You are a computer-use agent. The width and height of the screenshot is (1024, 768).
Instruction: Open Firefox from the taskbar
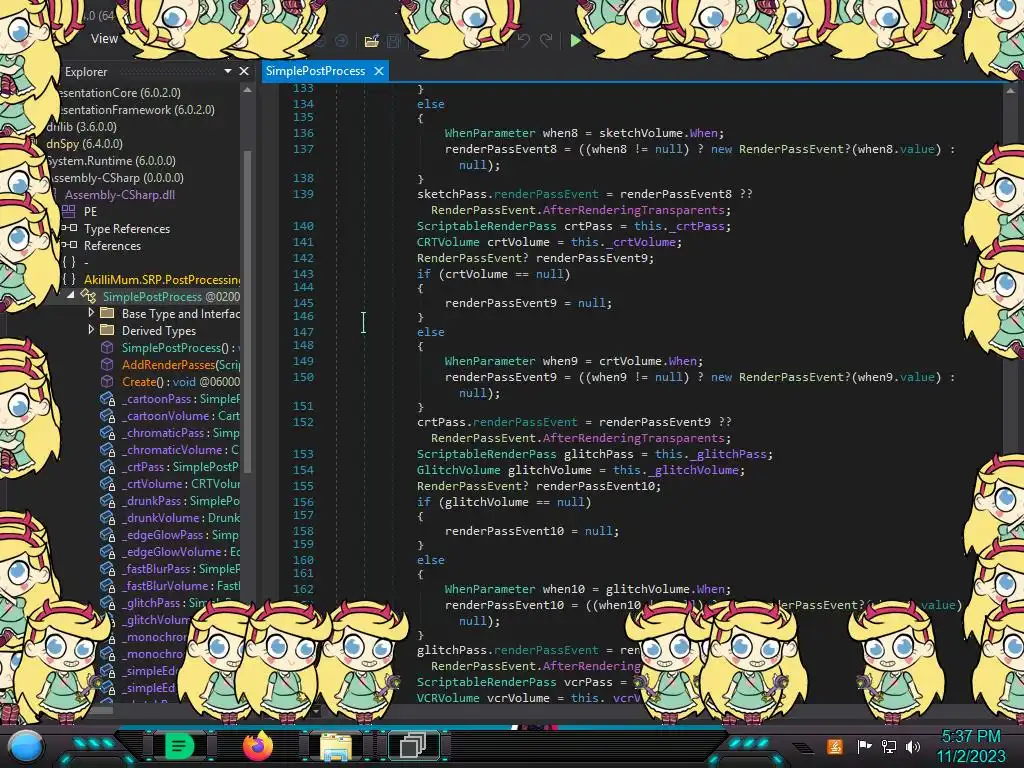tap(257, 746)
